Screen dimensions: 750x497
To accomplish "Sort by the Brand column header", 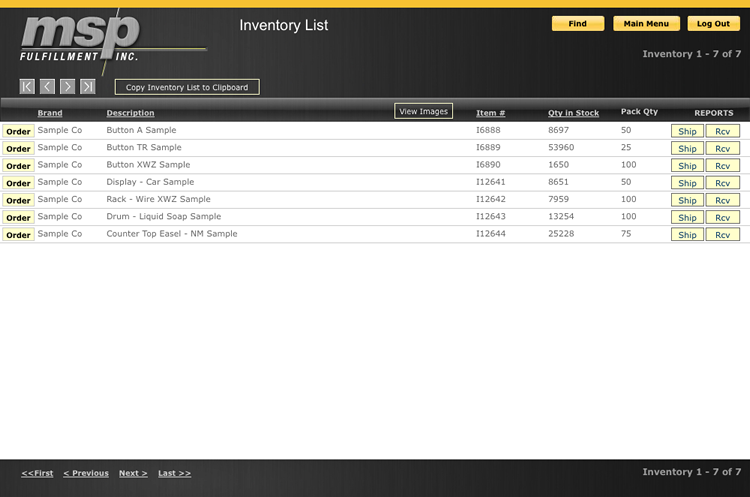I will pos(50,113).
